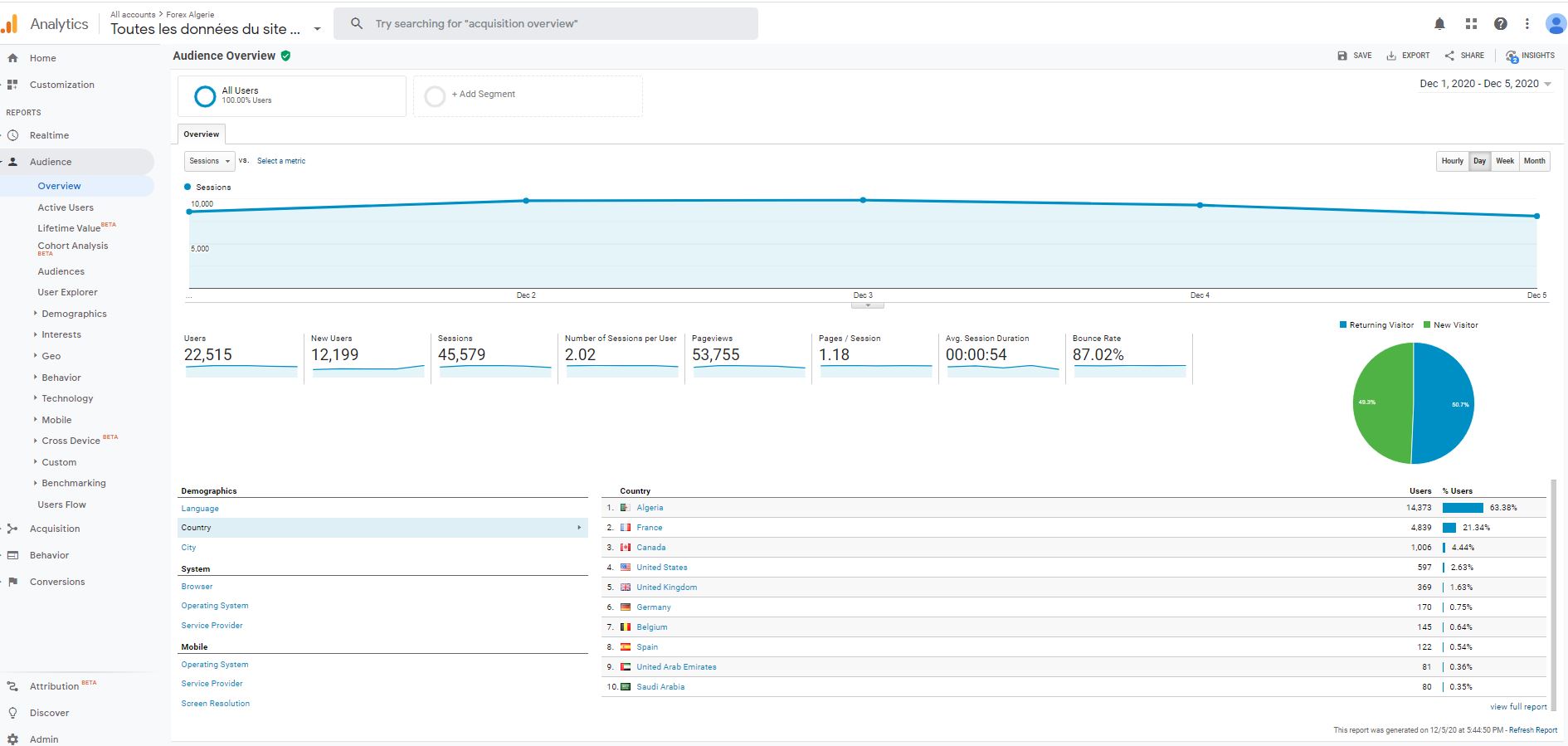The width and height of the screenshot is (1568, 746).
Task: Click the view full report link
Action: [1517, 707]
